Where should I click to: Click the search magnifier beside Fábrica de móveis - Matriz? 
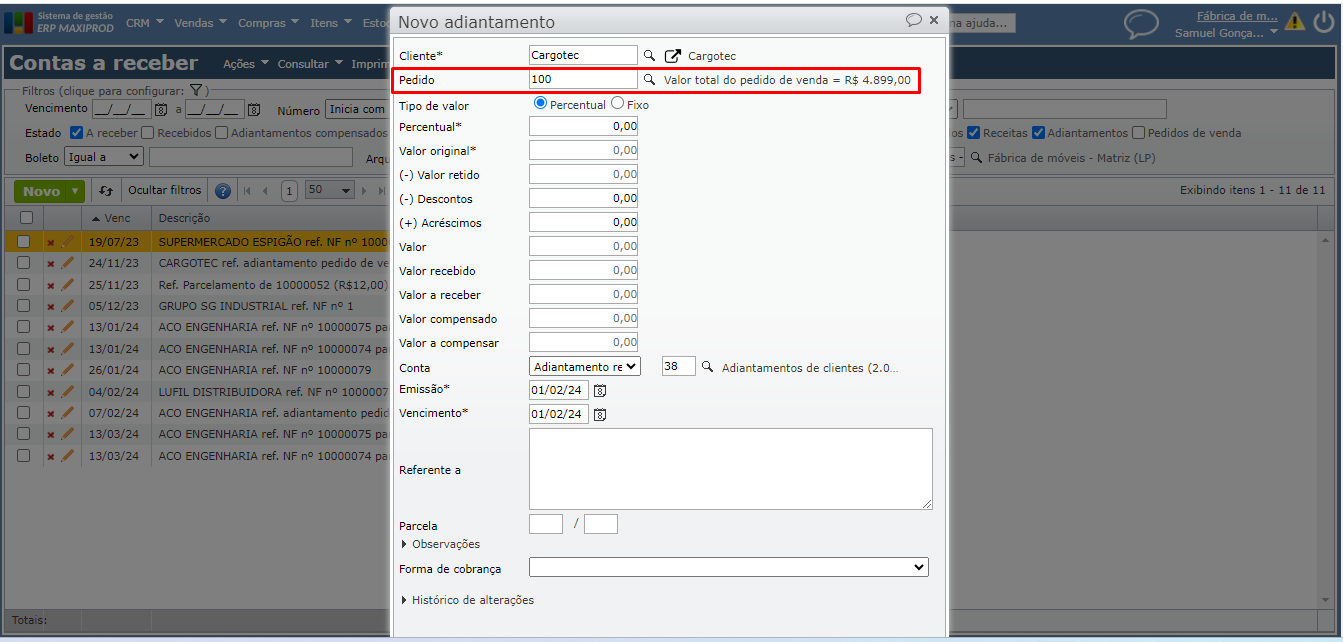click(975, 158)
